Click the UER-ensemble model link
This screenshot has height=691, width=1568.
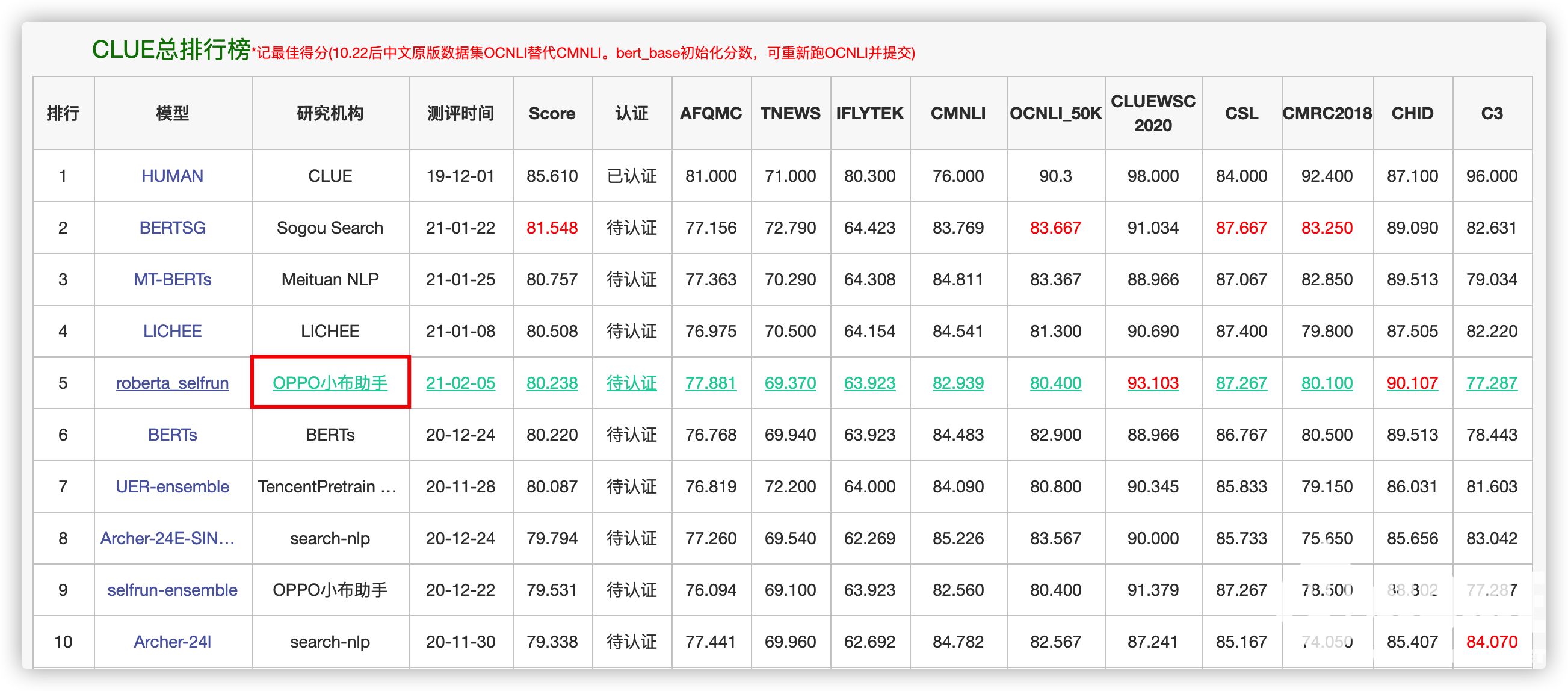pos(172,486)
